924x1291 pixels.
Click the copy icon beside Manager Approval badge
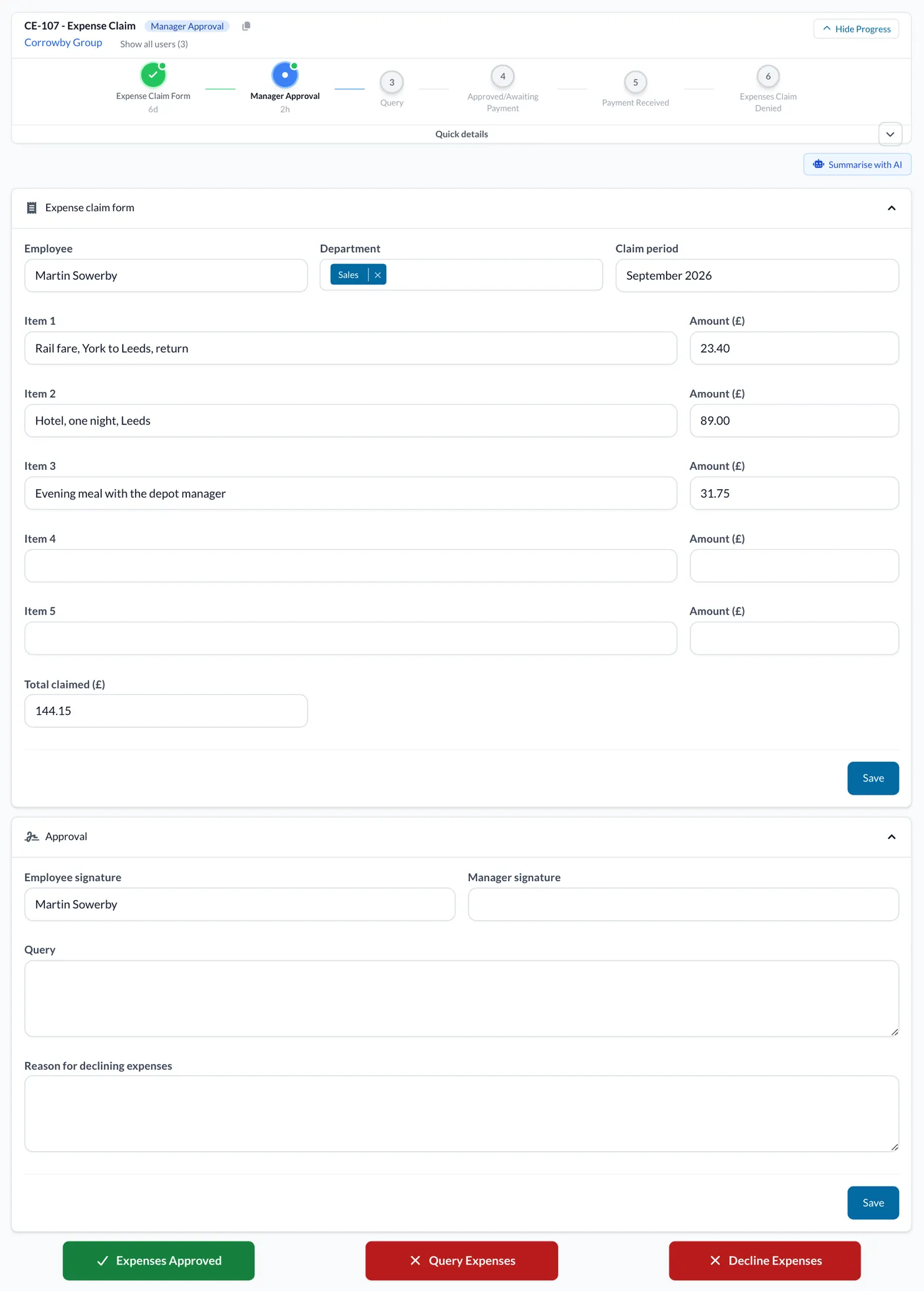(246, 26)
